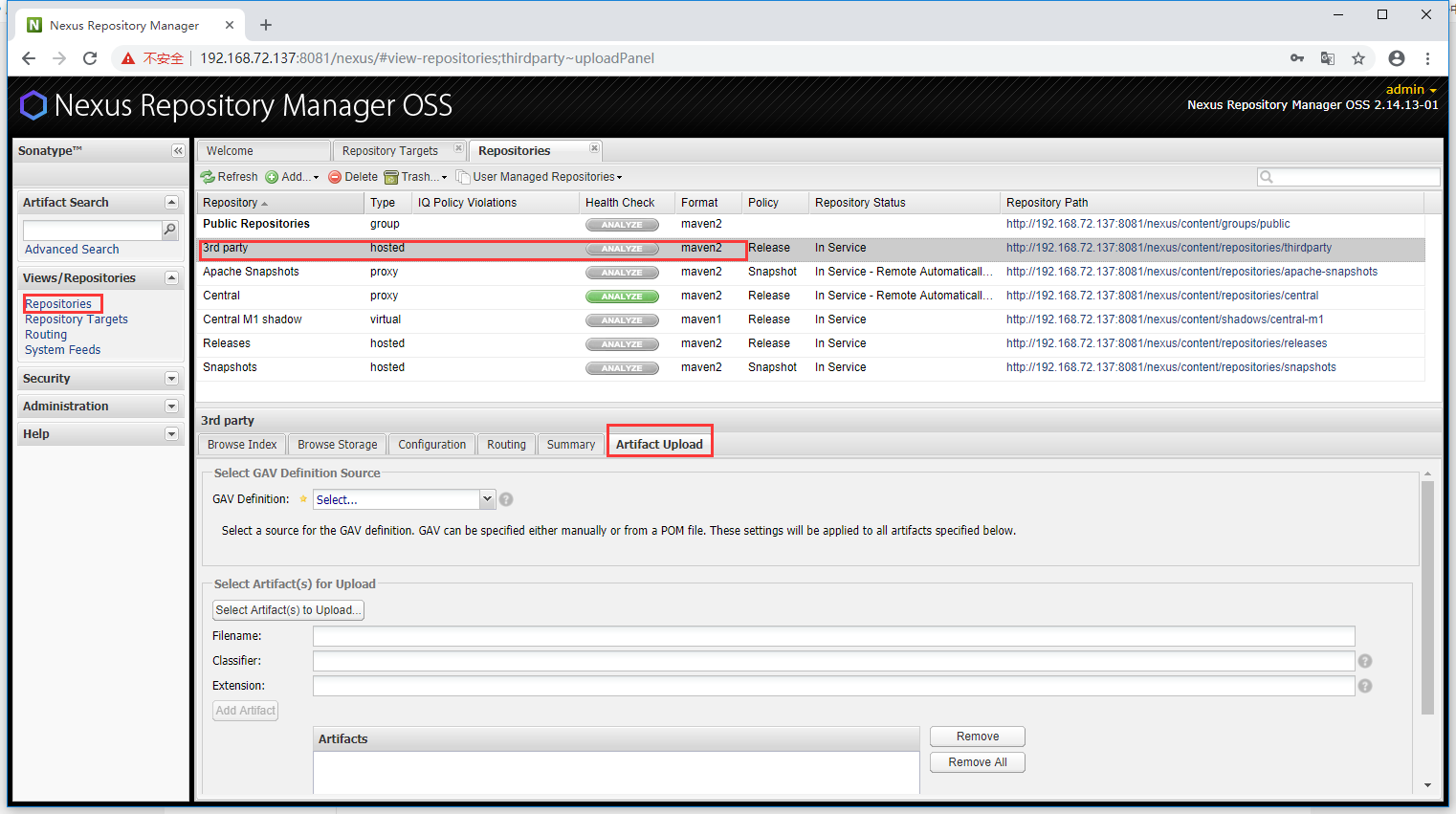
Task: Switch to the Browse Storage tab
Action: point(338,445)
